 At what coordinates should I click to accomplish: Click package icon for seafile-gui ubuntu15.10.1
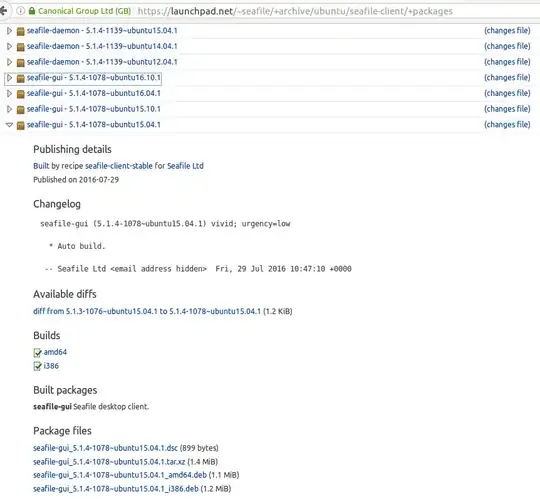[21, 110]
